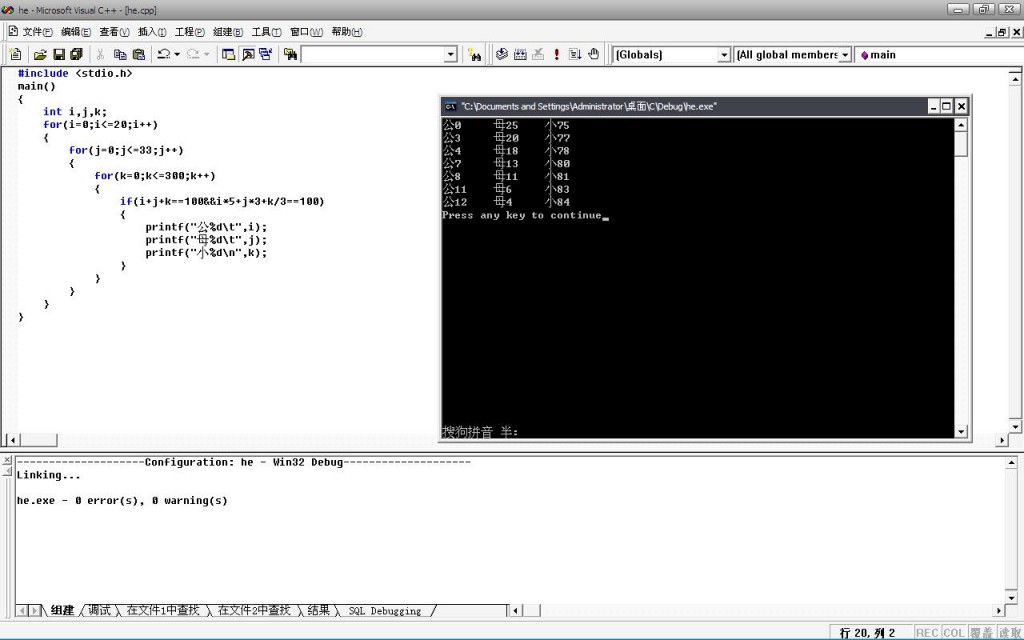
Task: Maximize the he.exe console window
Action: click(946, 106)
